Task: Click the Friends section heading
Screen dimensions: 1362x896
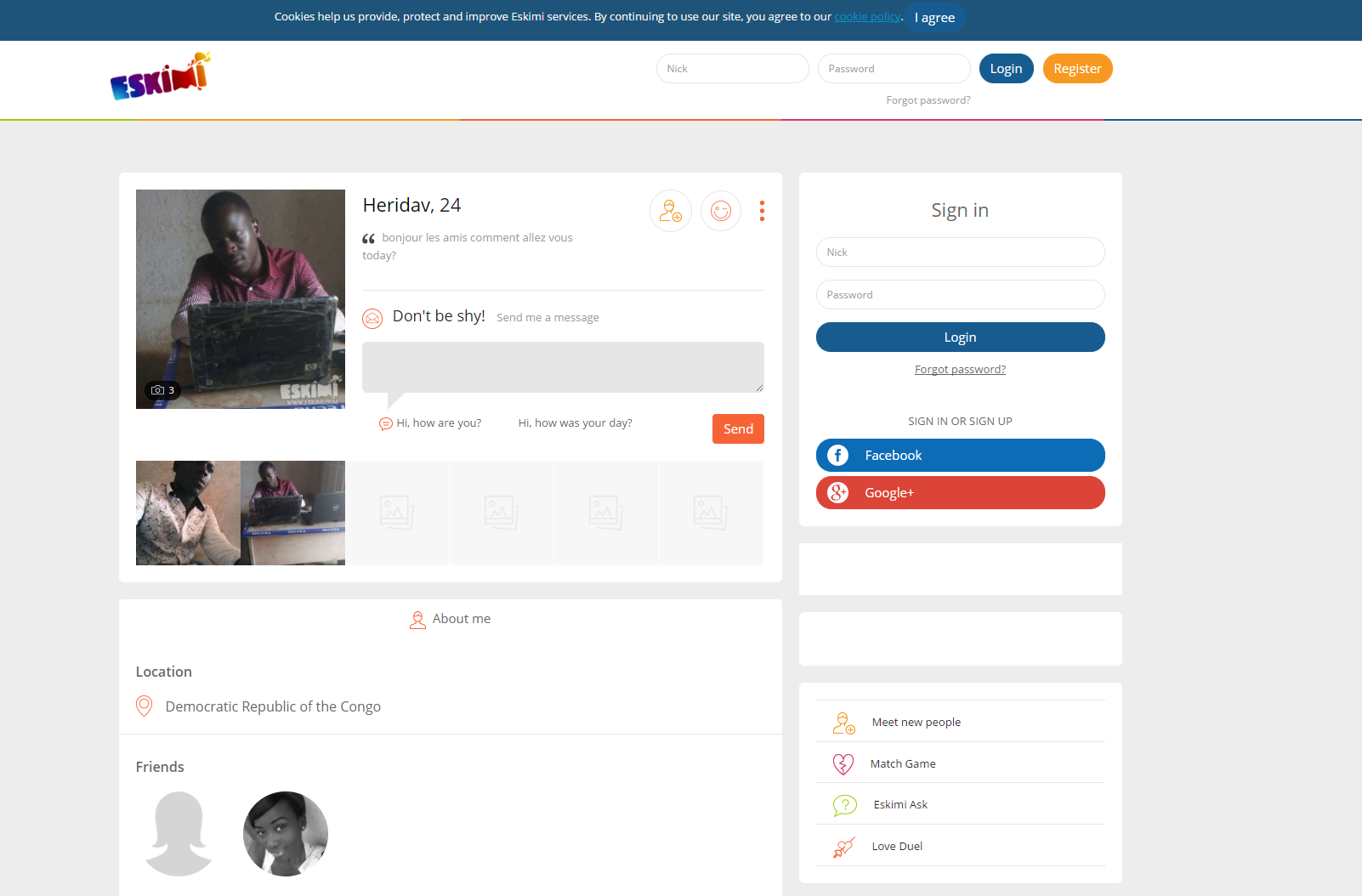Action: click(x=160, y=767)
